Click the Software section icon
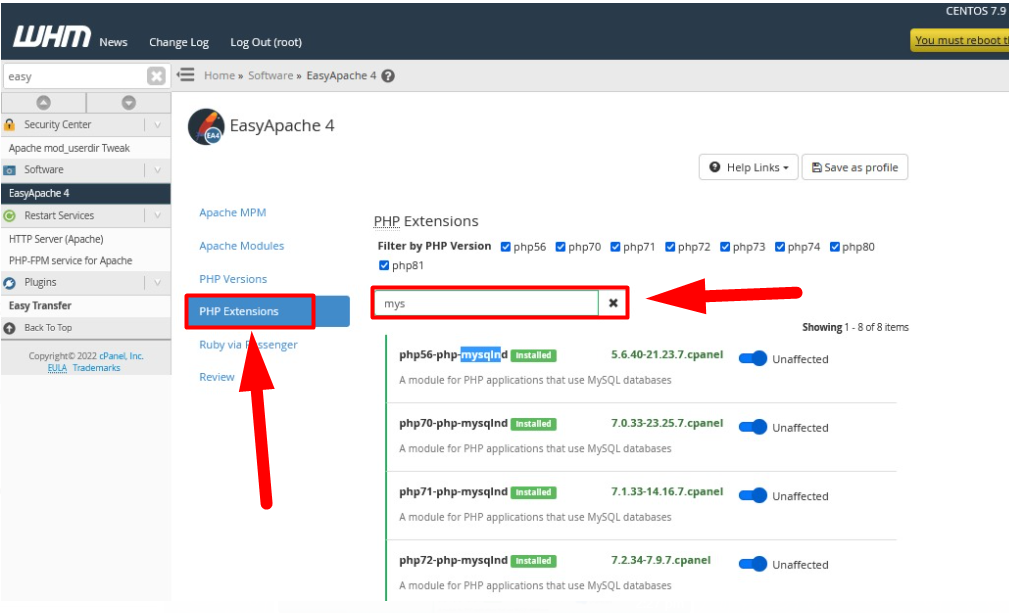 tap(10, 170)
